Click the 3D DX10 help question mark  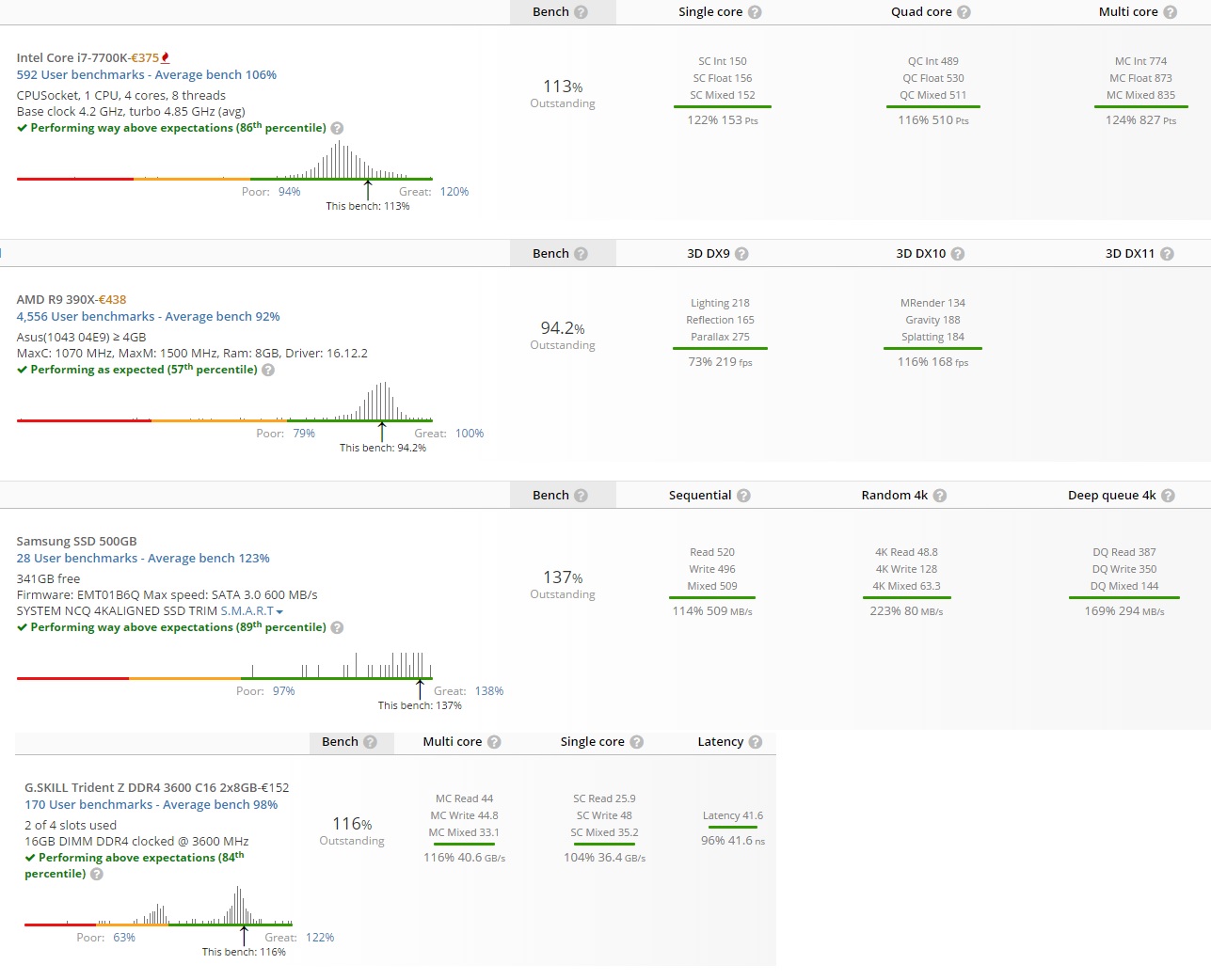point(958,254)
